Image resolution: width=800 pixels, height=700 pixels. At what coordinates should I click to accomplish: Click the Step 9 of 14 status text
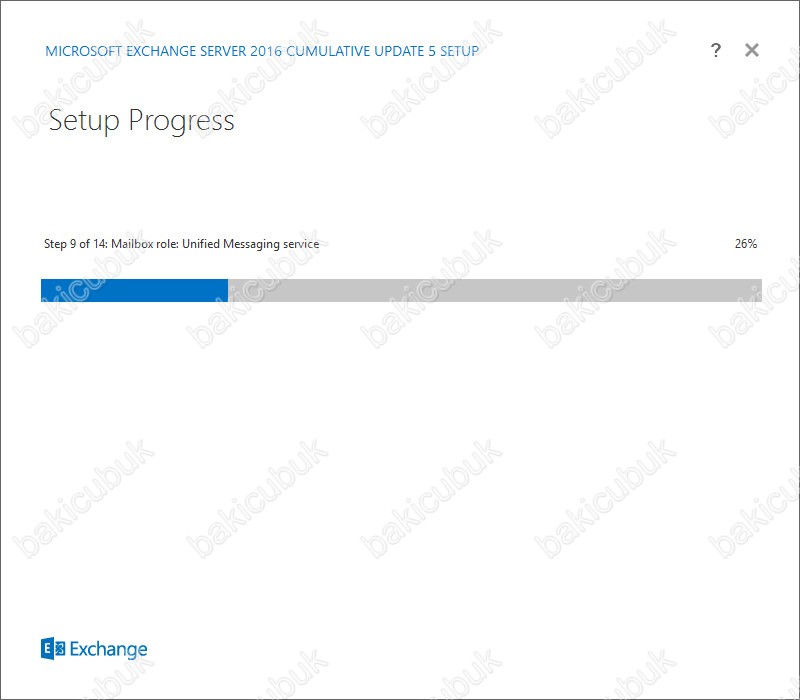coord(181,244)
